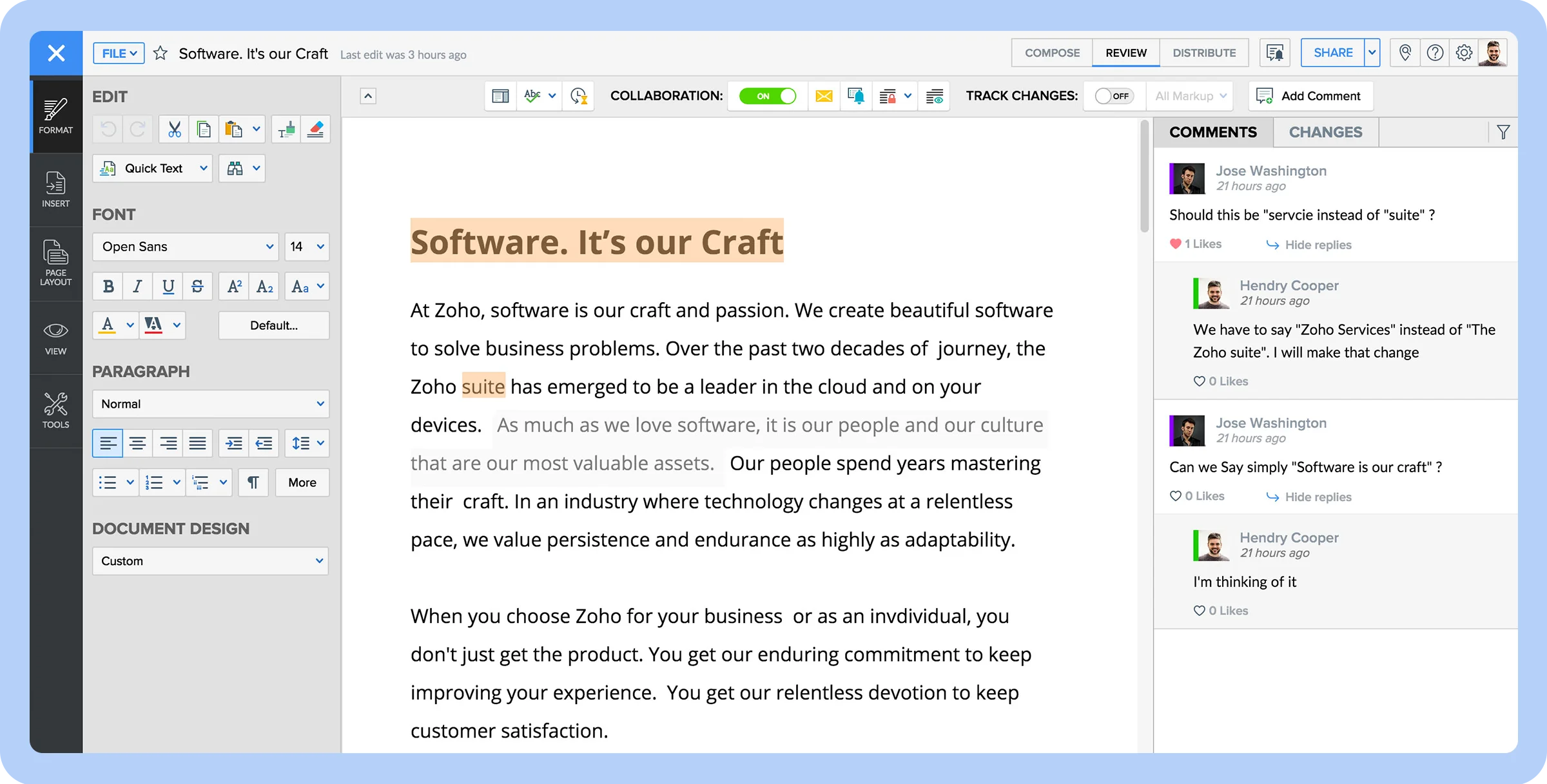Screen dimensions: 1547x784
Task: Switch to DISTRIBUTE mode tab
Action: click(1204, 53)
